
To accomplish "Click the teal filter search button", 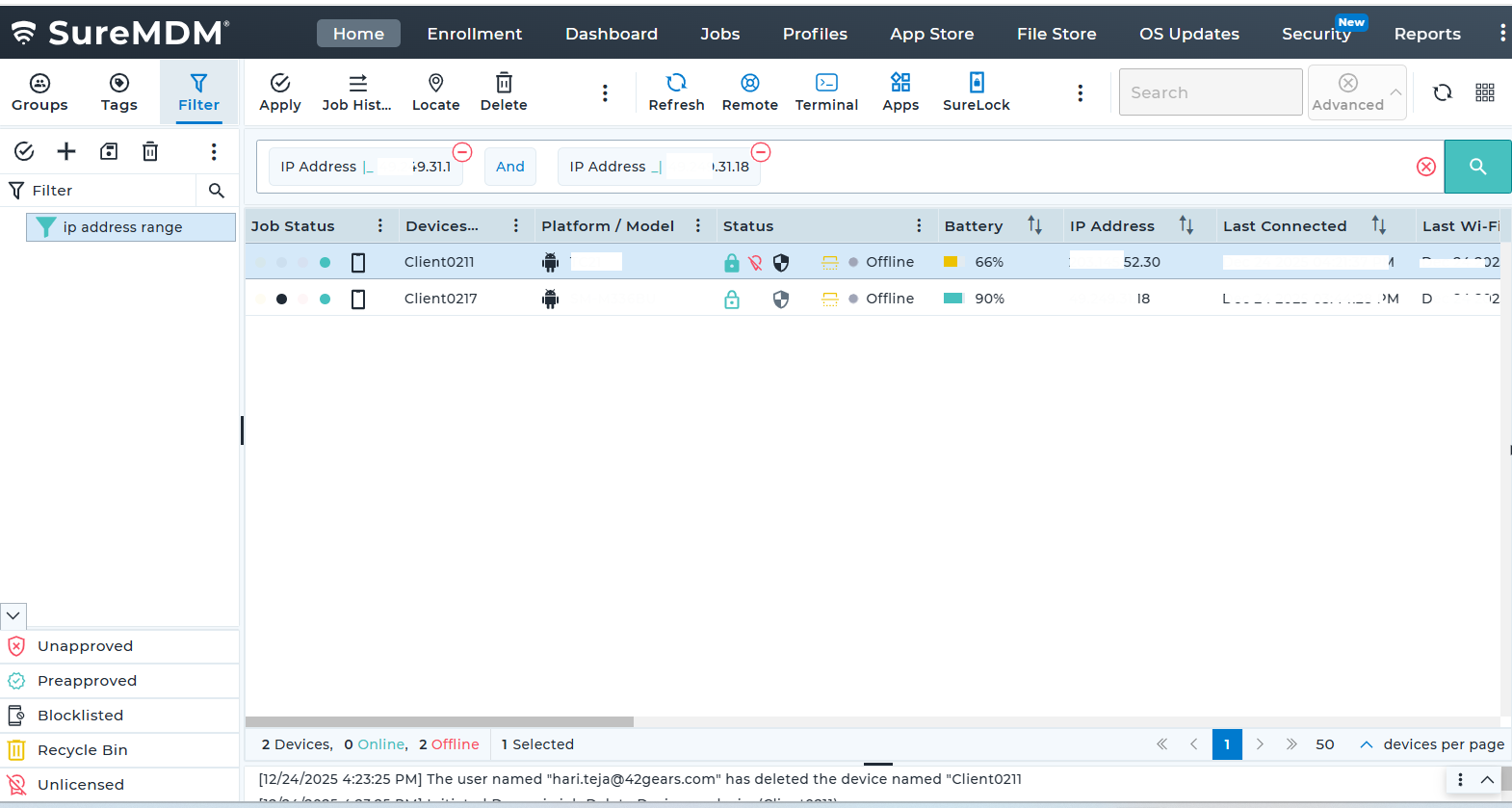I will (x=1476, y=167).
